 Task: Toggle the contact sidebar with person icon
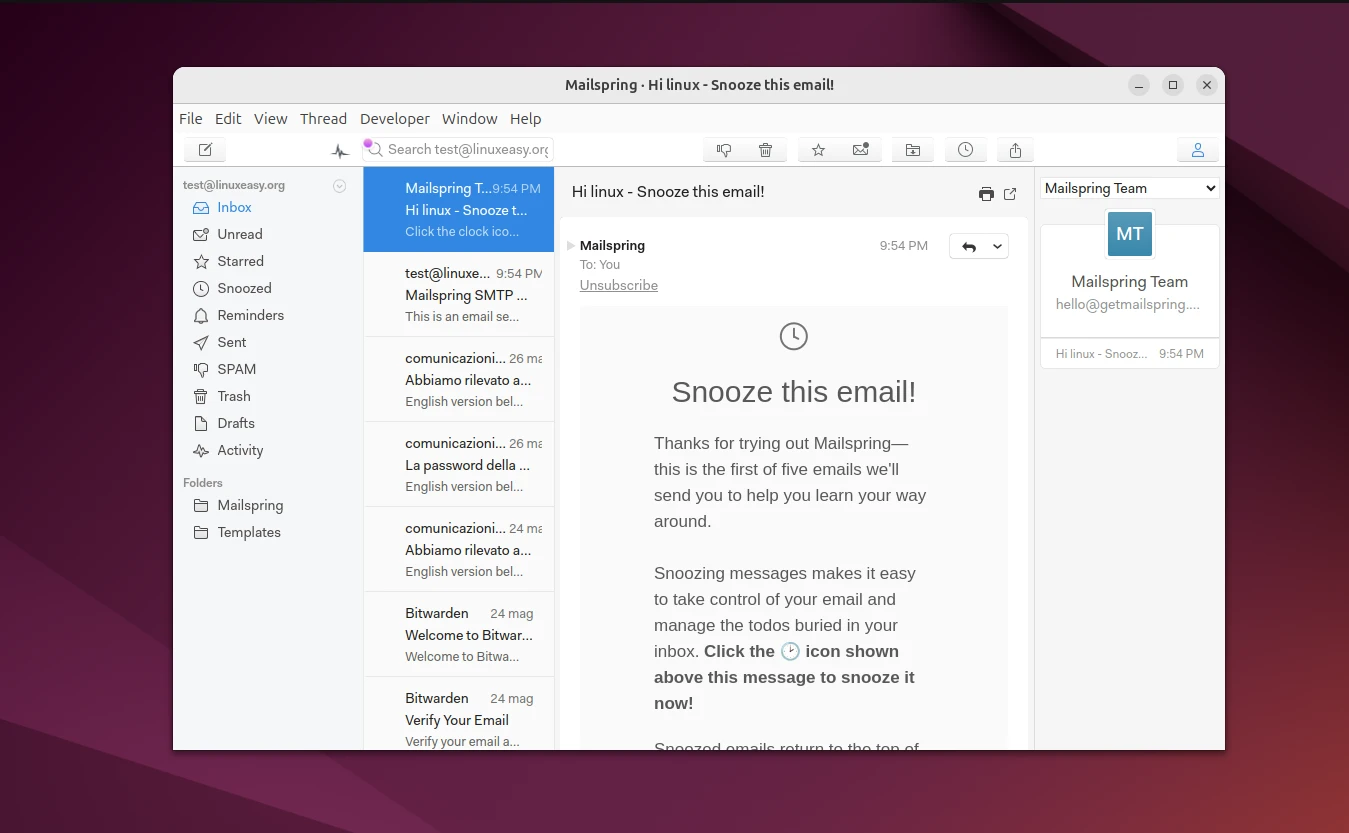(1198, 149)
